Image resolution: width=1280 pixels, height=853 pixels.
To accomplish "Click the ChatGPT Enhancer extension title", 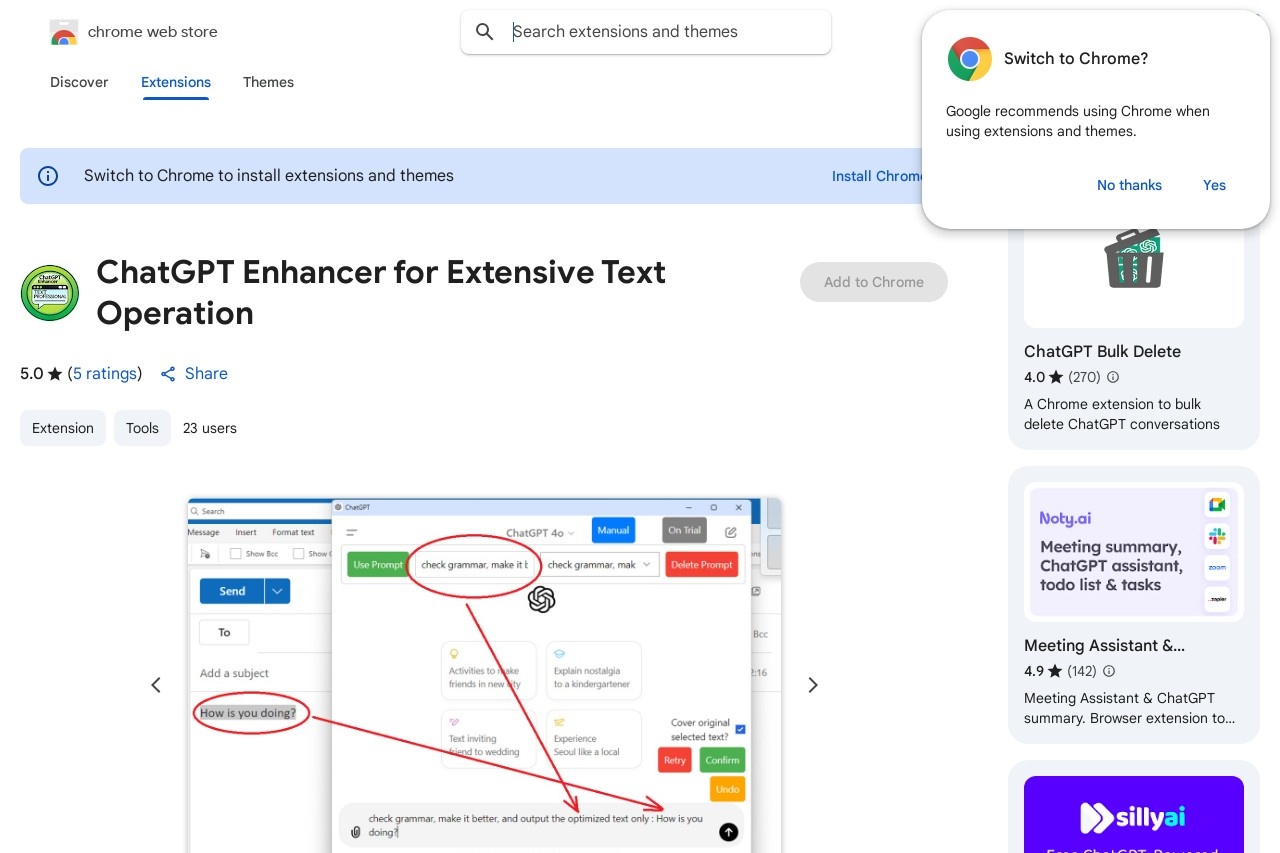I will [381, 292].
